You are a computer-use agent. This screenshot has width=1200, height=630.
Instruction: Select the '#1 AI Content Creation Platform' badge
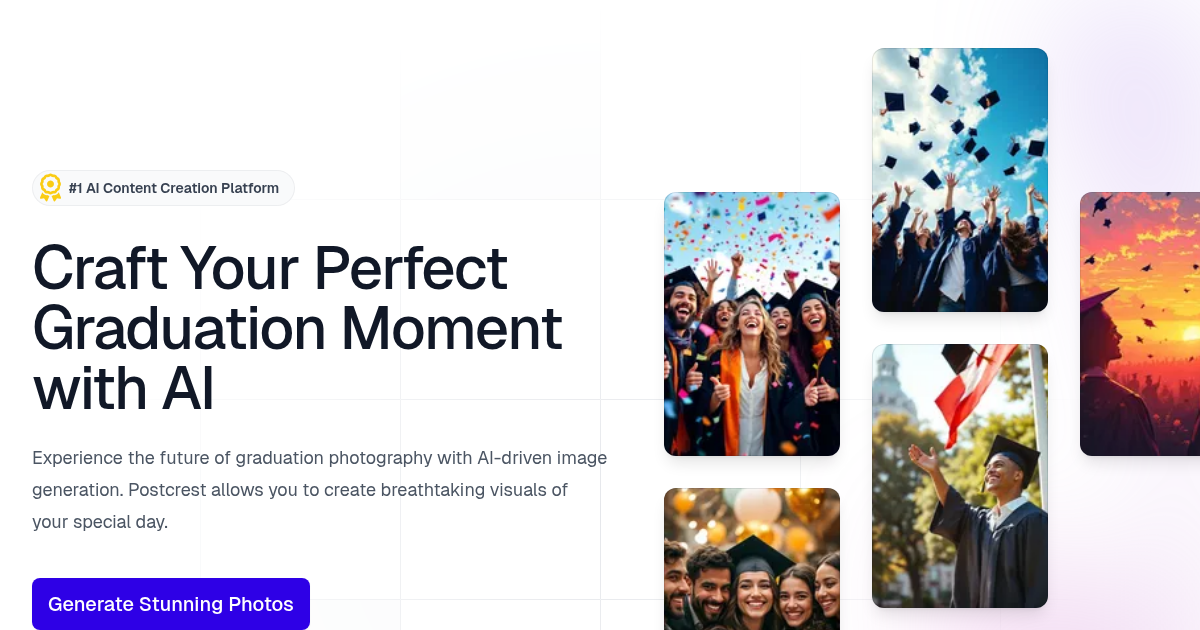(163, 188)
